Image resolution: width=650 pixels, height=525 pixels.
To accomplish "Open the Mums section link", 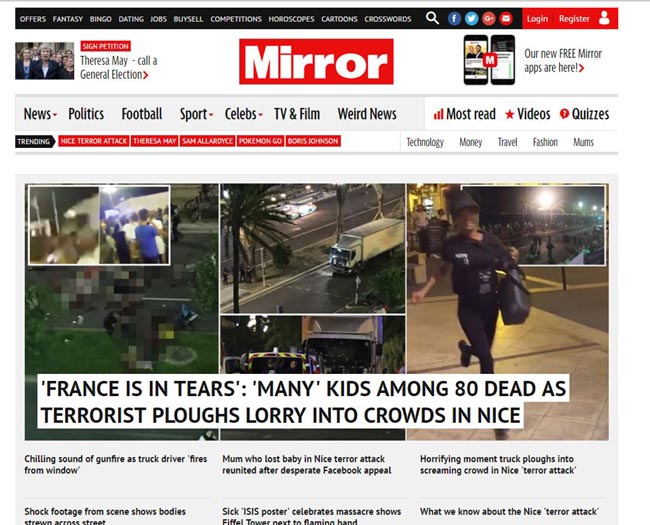I will click(583, 142).
